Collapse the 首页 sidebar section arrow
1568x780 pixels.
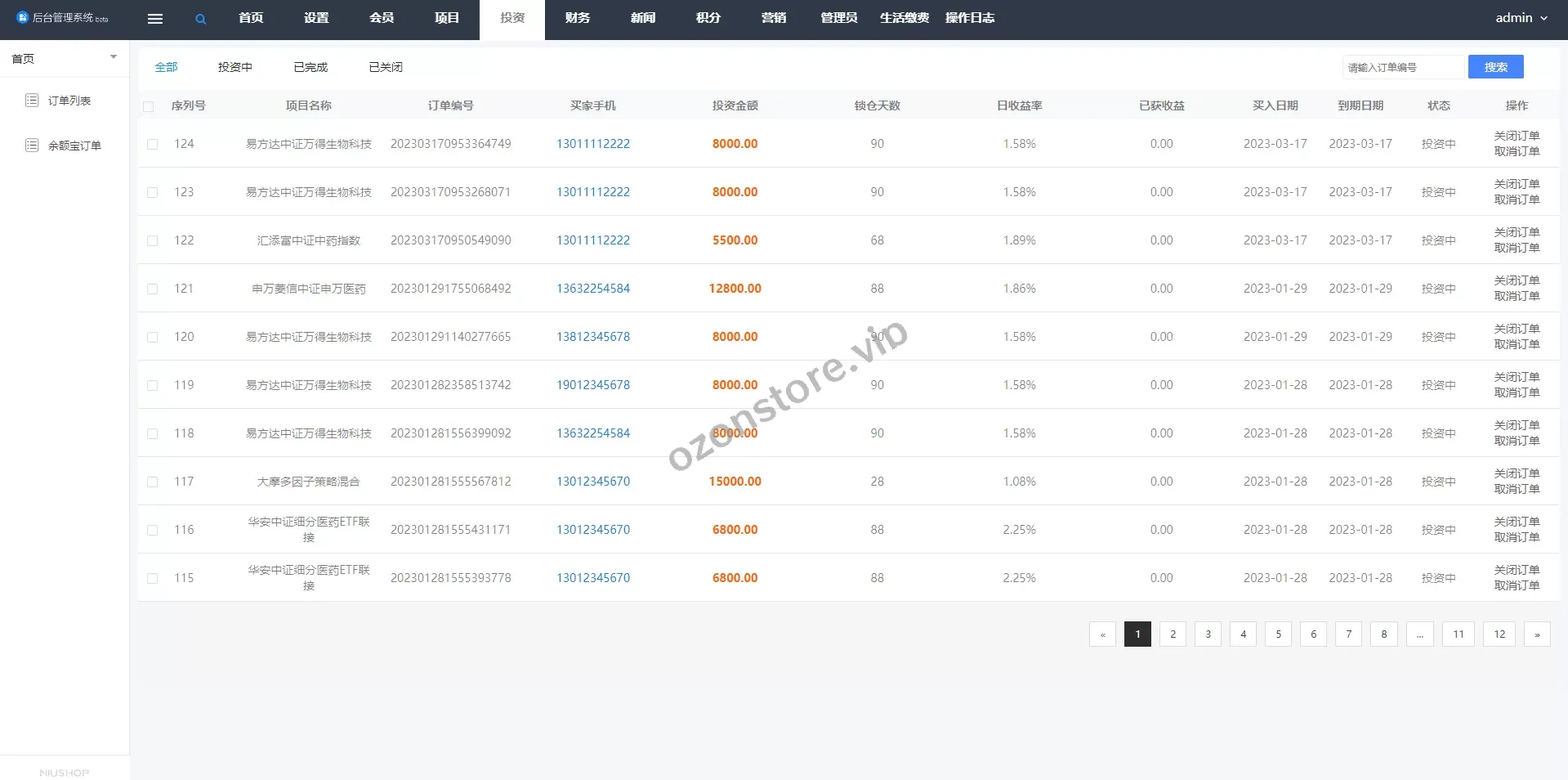(x=114, y=57)
